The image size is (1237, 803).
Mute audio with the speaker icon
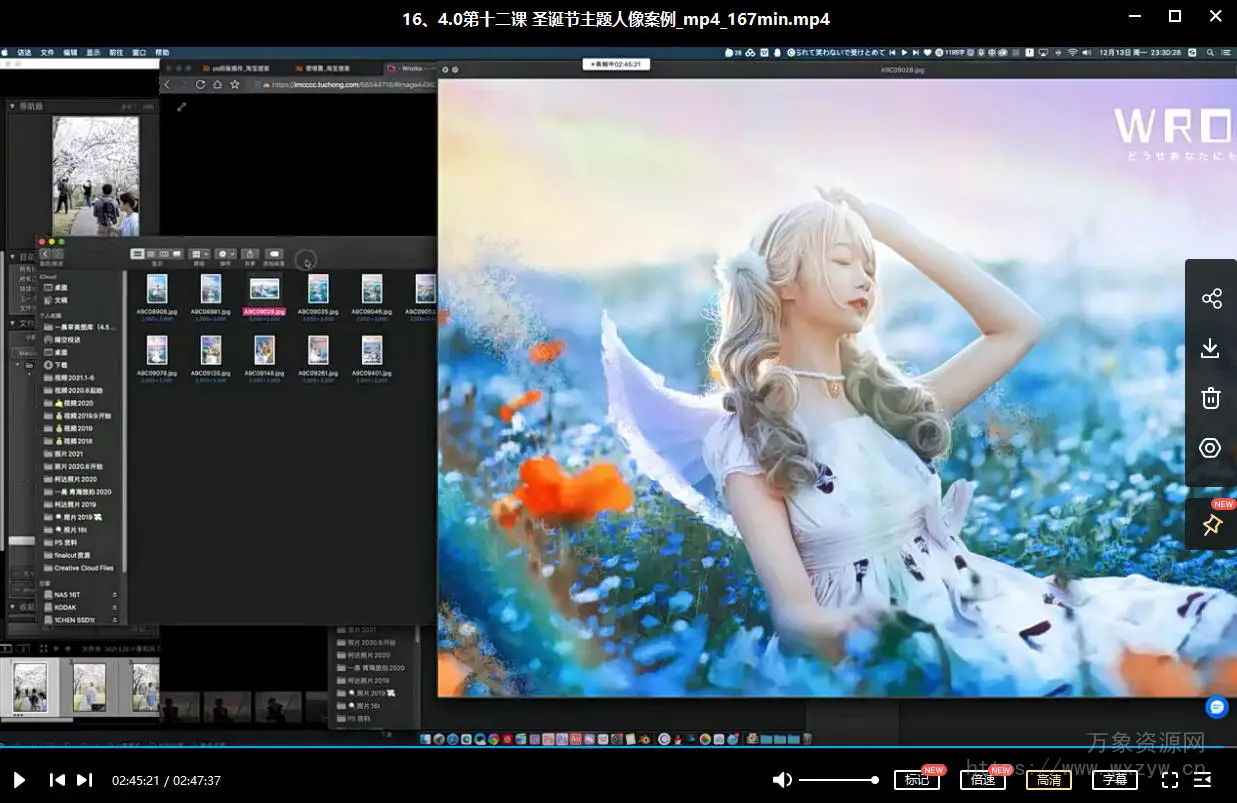pos(782,780)
